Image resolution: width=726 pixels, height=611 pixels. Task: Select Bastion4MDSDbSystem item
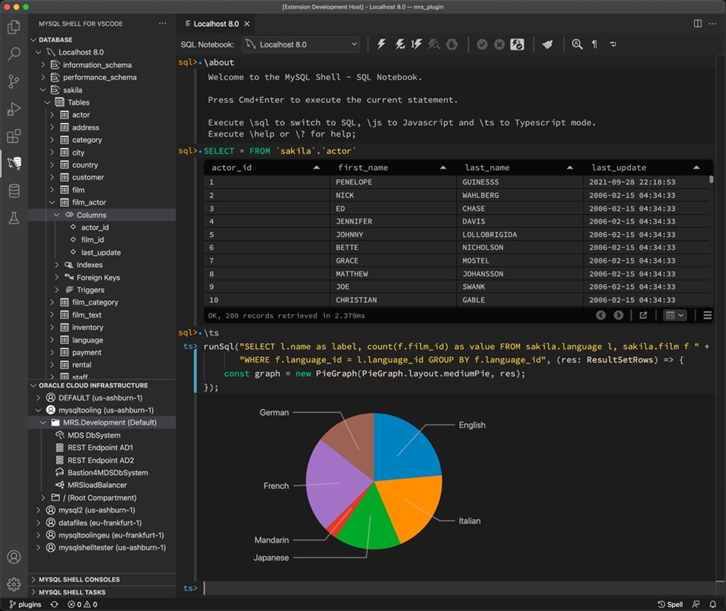[108, 473]
